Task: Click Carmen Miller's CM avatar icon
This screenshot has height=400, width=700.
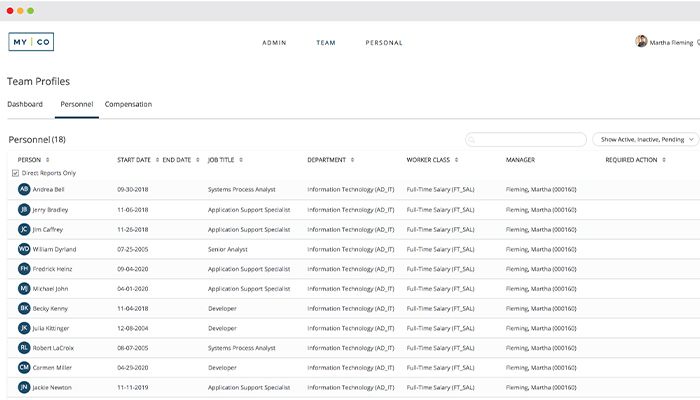Action: (x=24, y=367)
